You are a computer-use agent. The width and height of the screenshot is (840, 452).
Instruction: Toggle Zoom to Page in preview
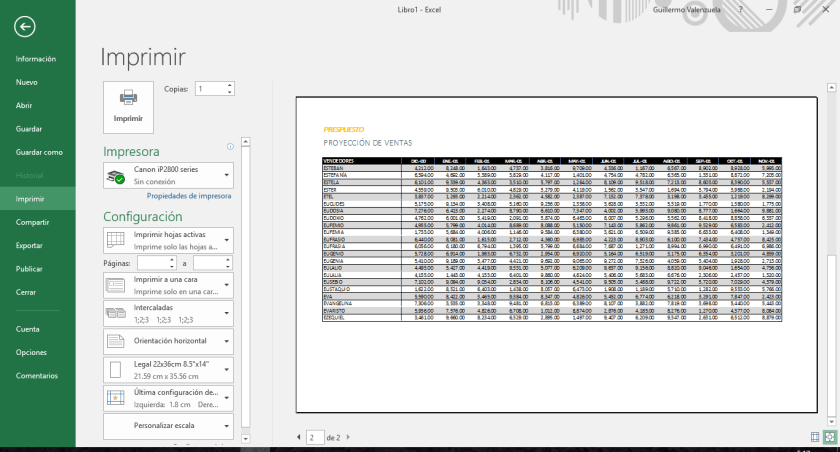coord(829,437)
